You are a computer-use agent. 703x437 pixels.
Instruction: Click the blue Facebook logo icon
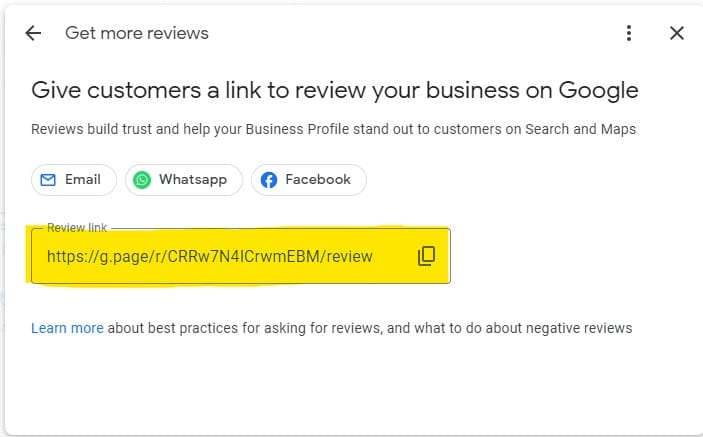[269, 180]
